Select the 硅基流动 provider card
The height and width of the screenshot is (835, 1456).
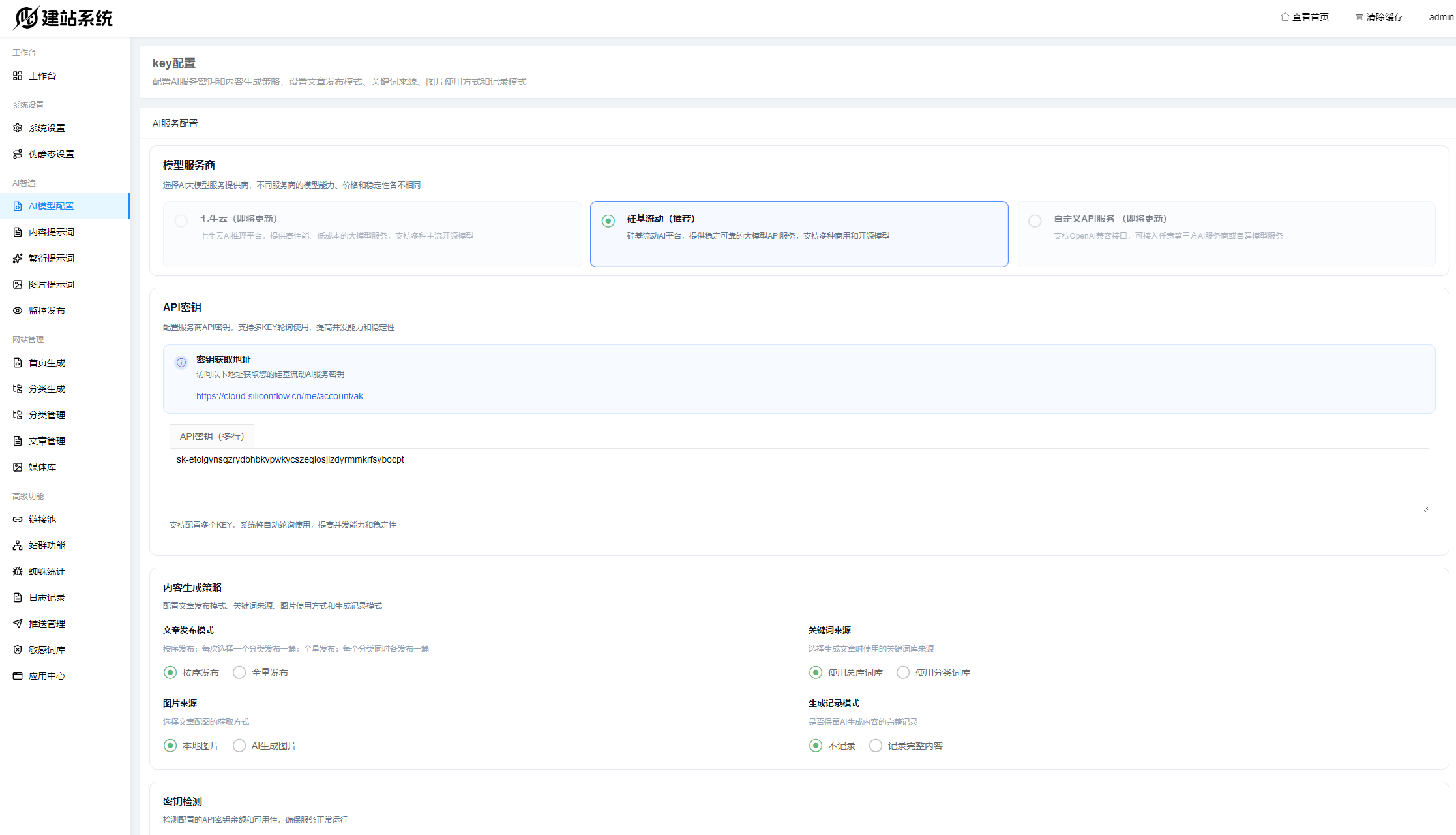[799, 234]
